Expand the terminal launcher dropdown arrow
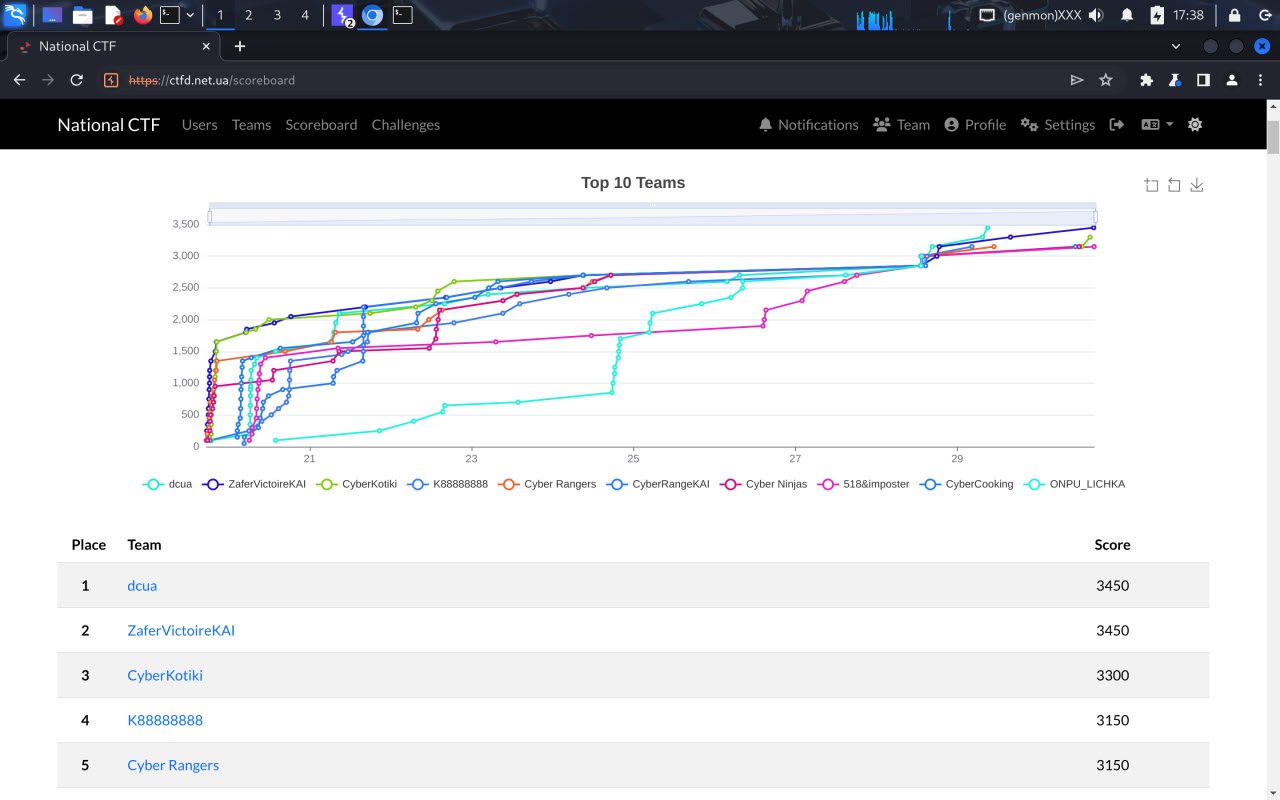 (x=190, y=15)
